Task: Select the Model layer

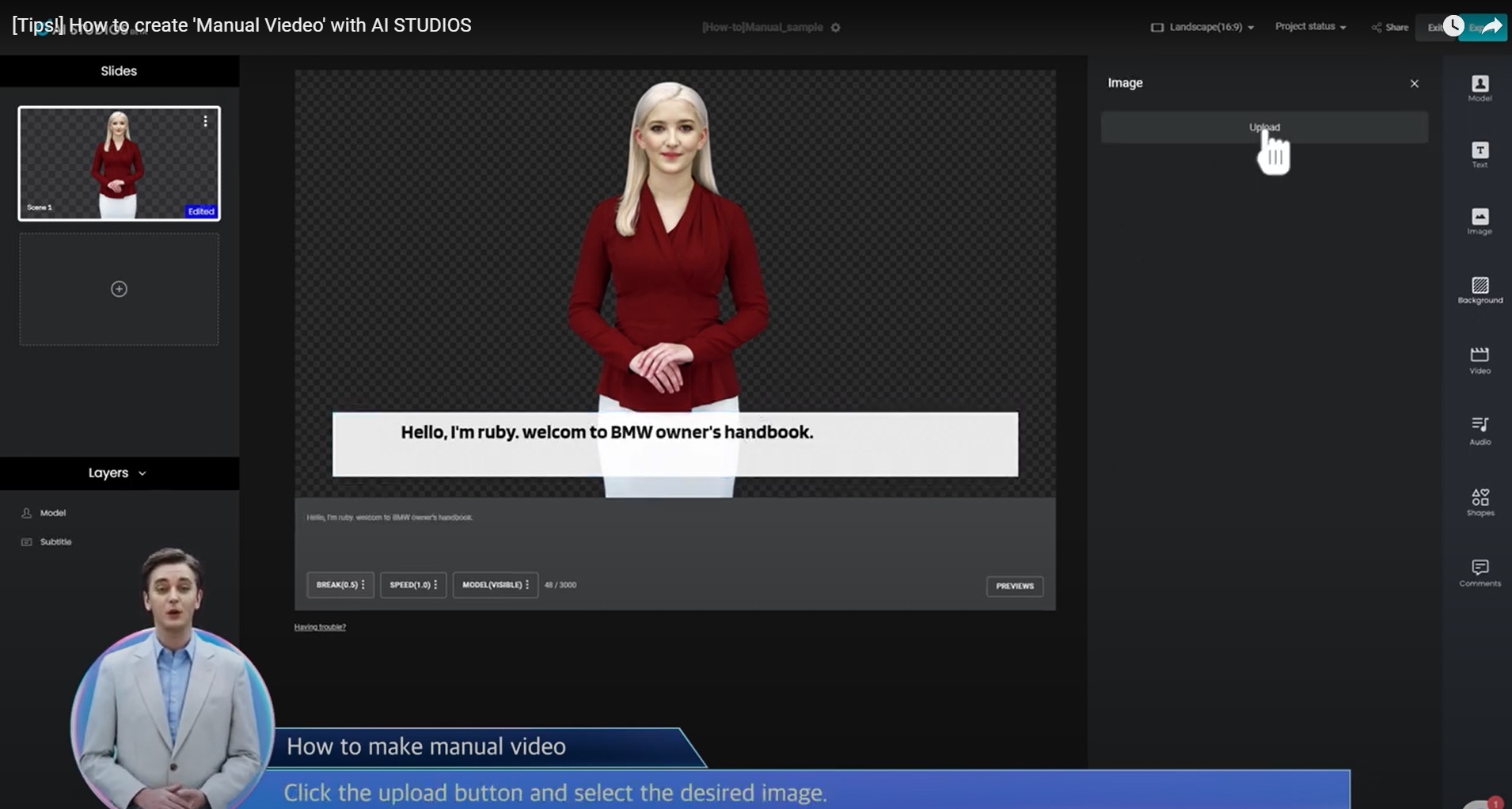Action: tap(52, 513)
